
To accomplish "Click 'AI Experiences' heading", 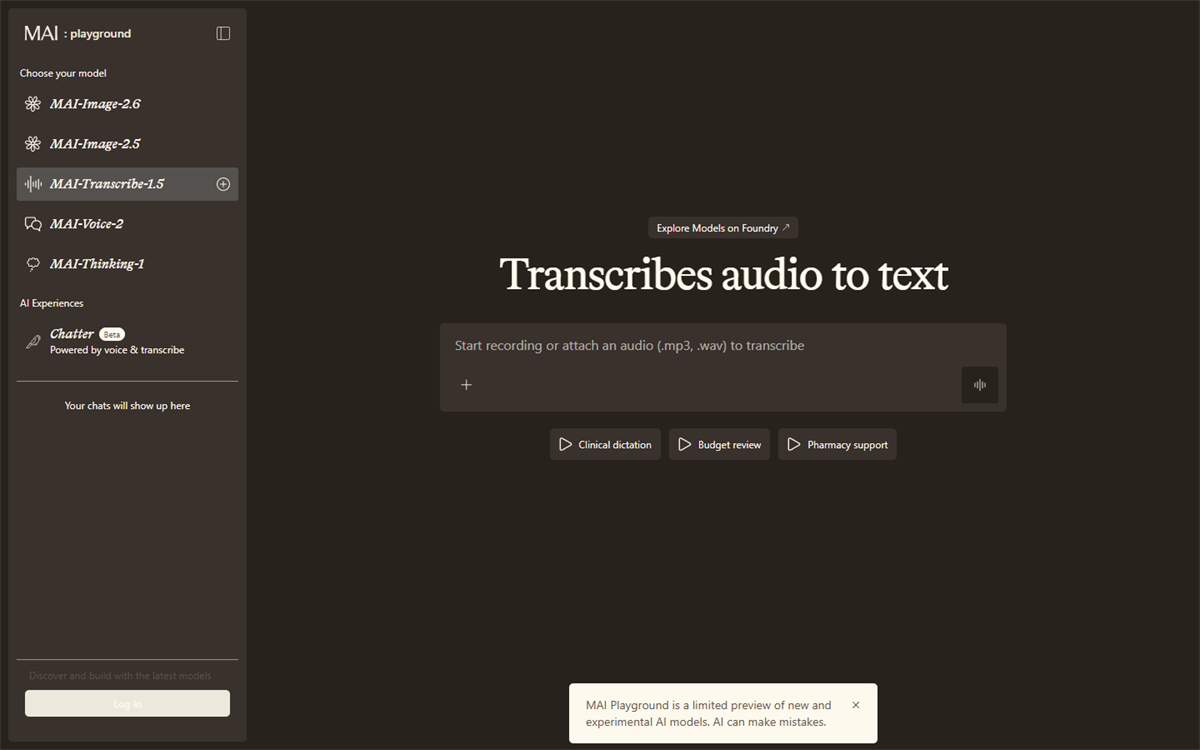I will point(52,303).
